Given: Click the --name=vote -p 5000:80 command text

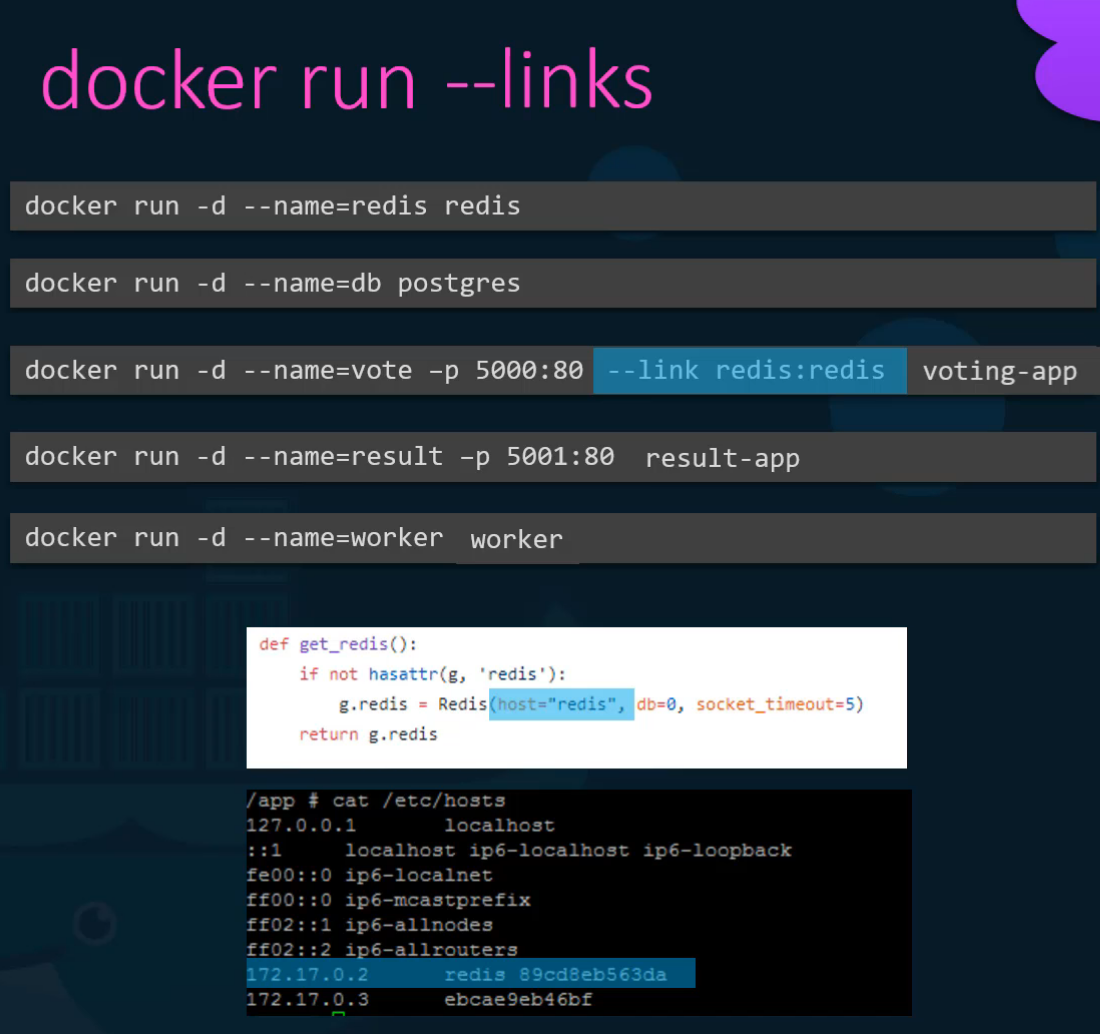Looking at the screenshot, I should click(413, 371).
